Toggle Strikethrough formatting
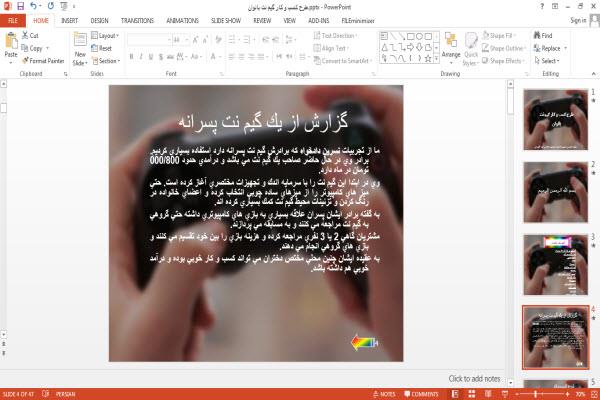Screen dimensions: 600x400 (170, 57)
